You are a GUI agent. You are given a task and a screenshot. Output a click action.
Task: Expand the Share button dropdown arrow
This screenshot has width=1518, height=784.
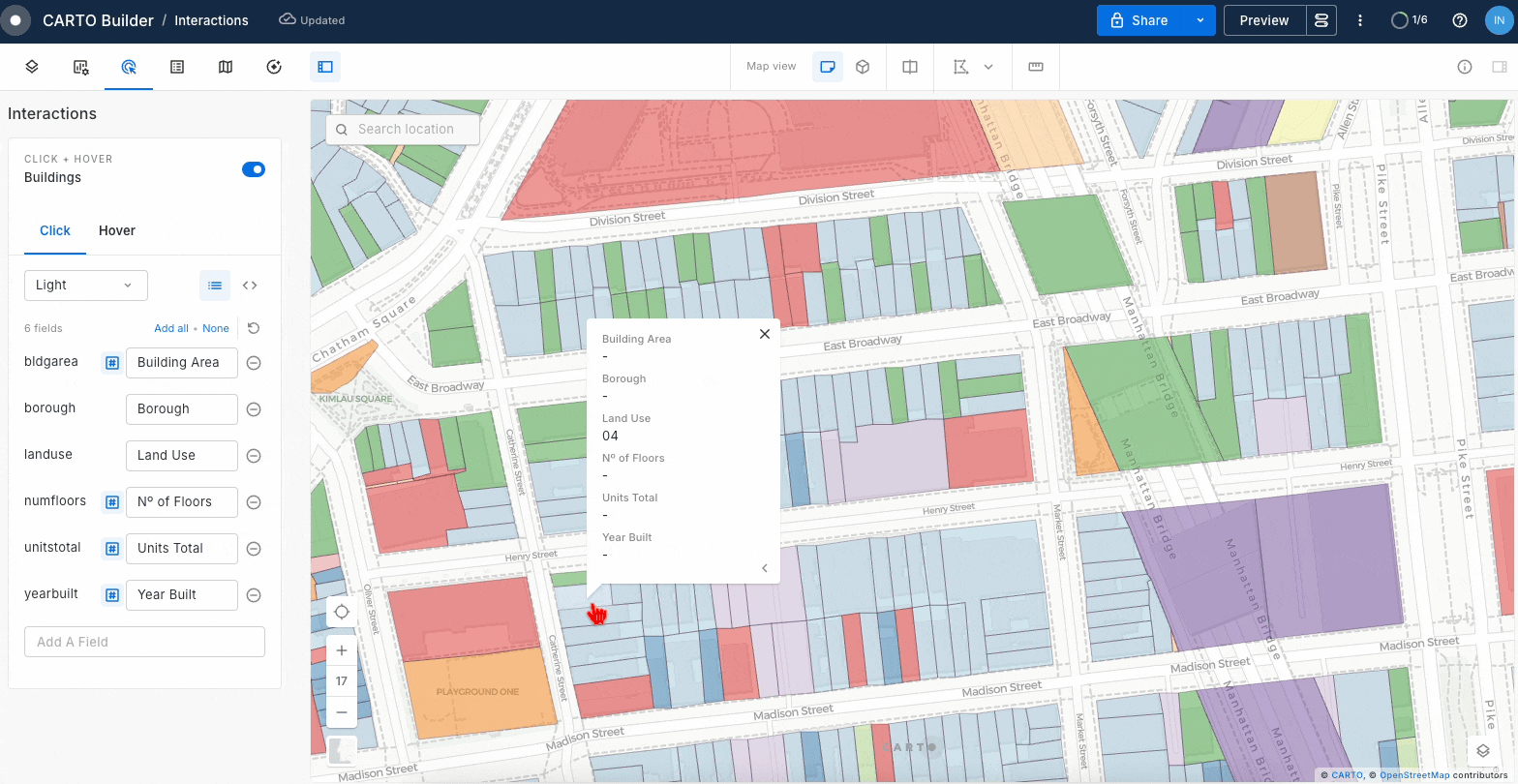tap(1200, 20)
